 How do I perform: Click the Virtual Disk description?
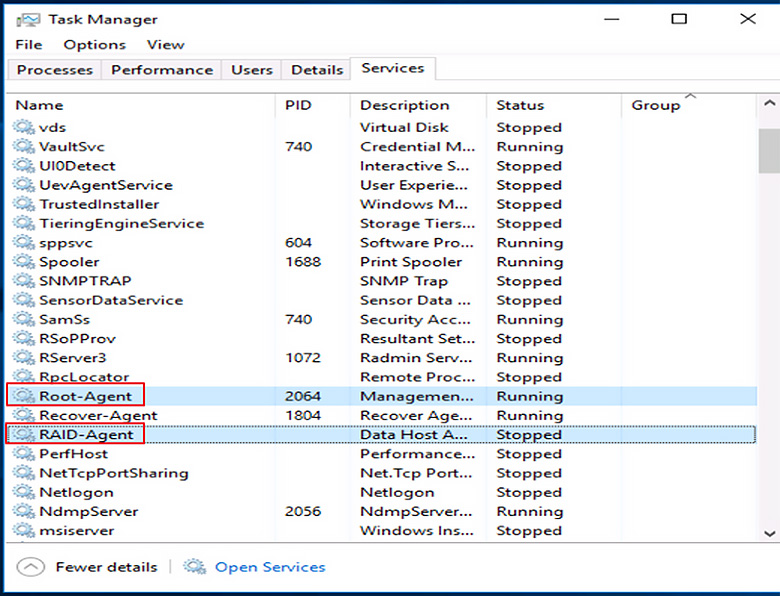[x=404, y=127]
